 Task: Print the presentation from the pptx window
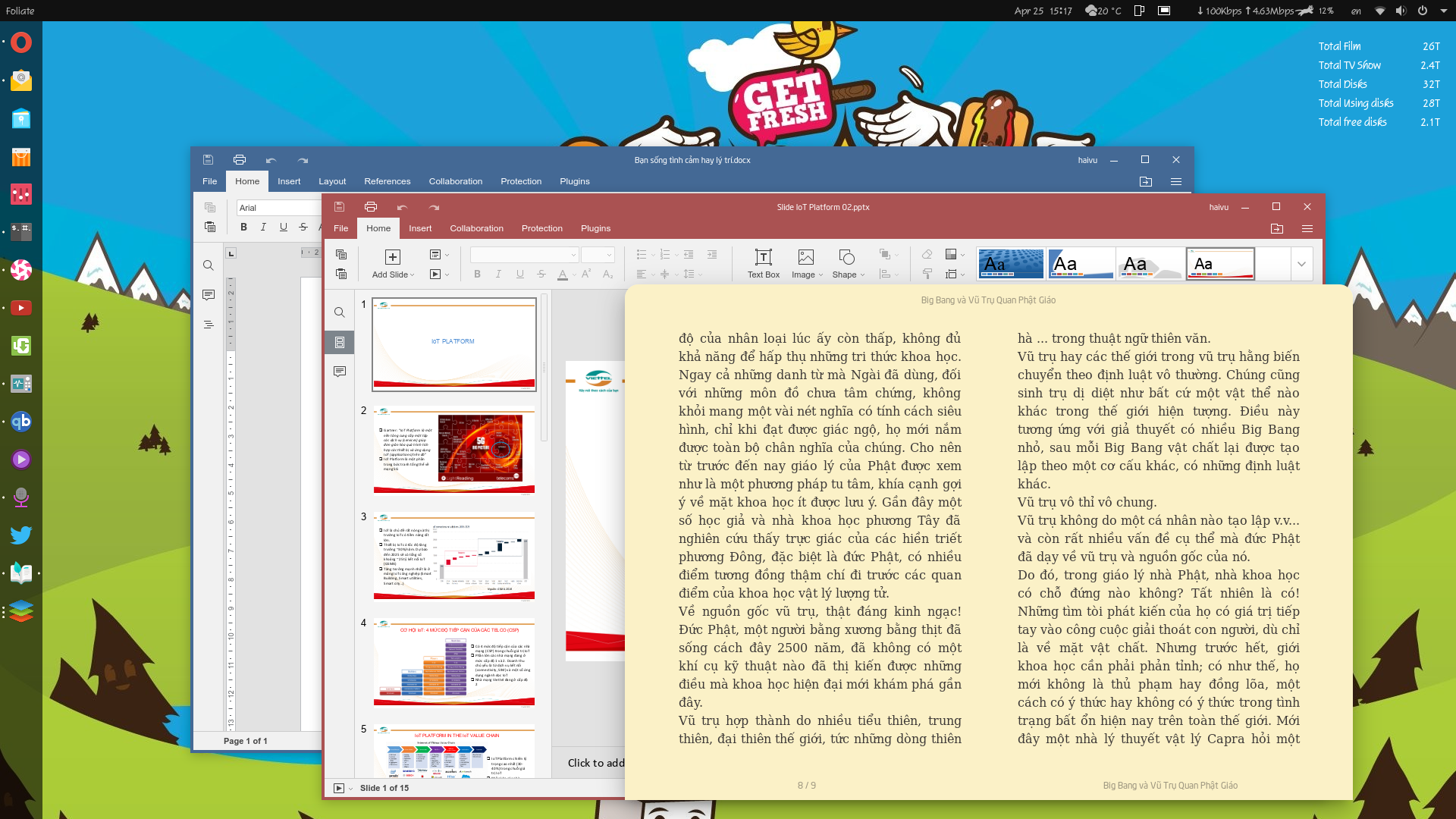pos(370,207)
